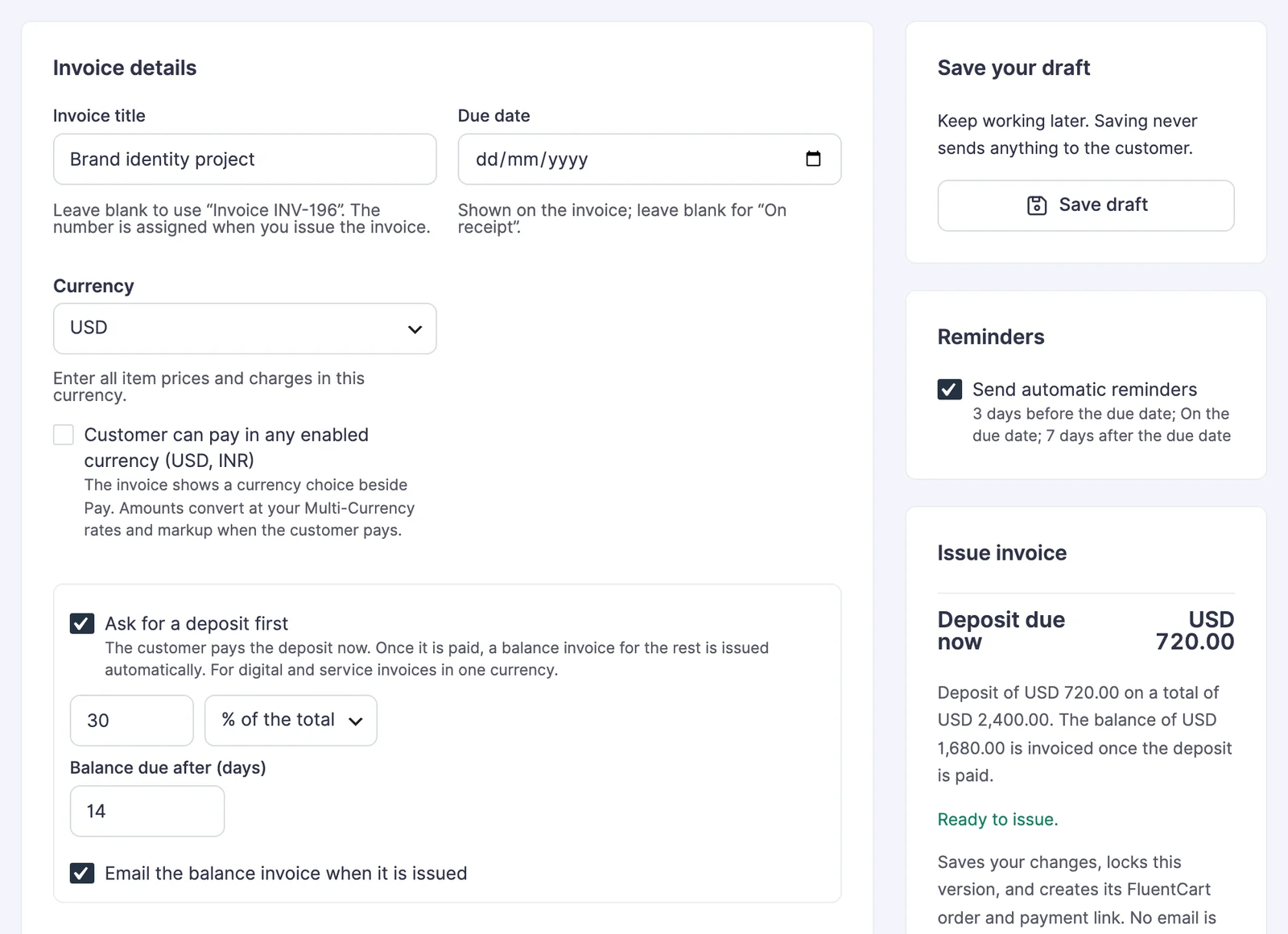Click the 'Deposit due now' heading
Image resolution: width=1288 pixels, height=934 pixels.
[x=1001, y=630]
